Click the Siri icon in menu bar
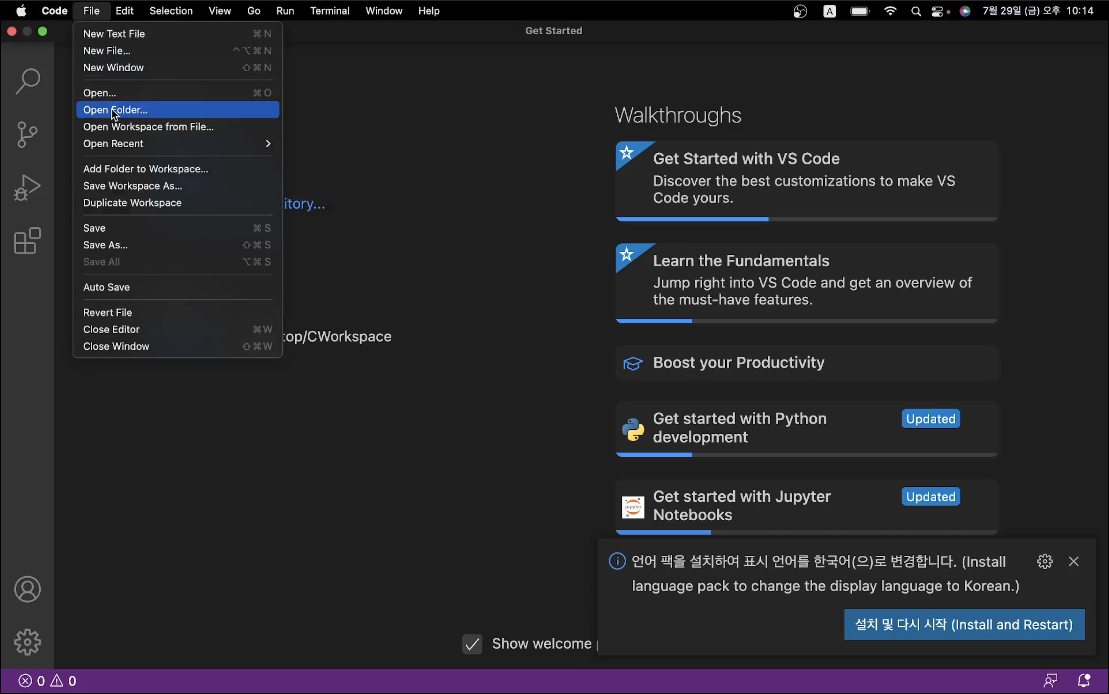The image size is (1109, 694). coord(965,11)
